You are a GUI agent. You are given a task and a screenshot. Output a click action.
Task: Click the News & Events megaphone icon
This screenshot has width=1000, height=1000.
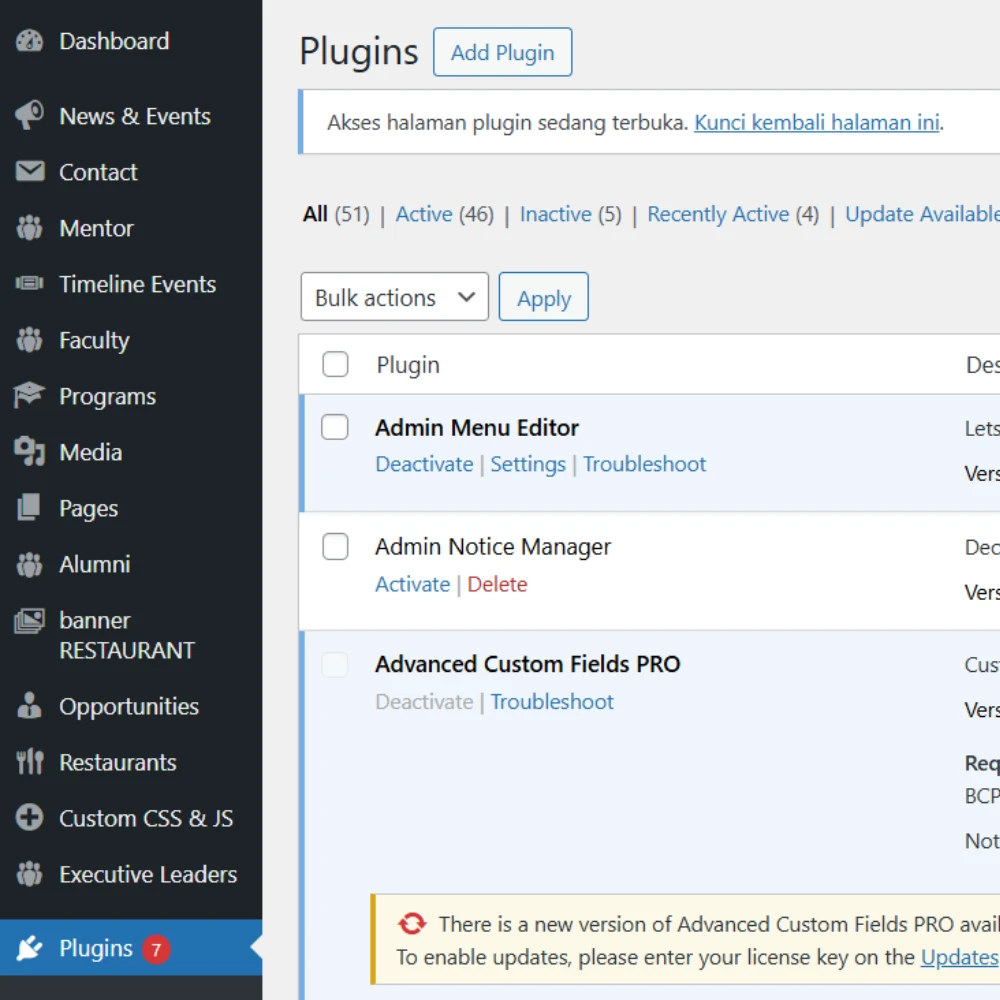point(30,116)
